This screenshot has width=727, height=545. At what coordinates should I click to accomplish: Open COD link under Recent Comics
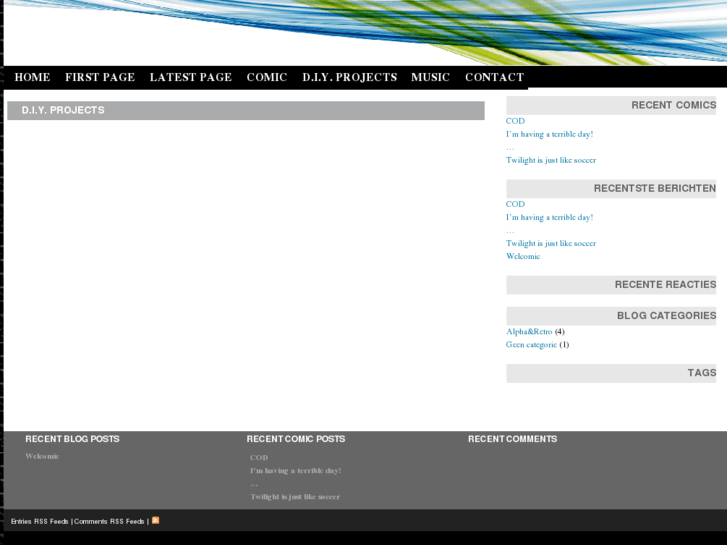(515, 121)
